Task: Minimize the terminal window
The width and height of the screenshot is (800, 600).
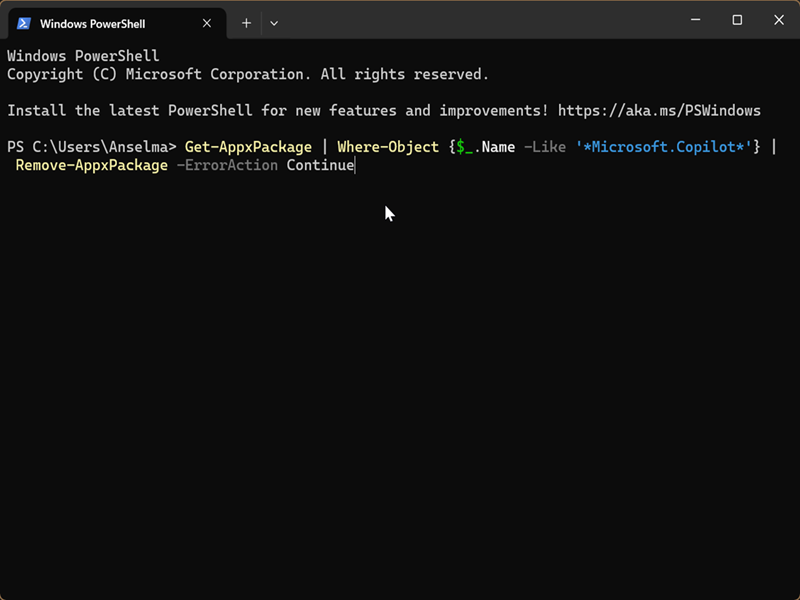Action: click(692, 20)
